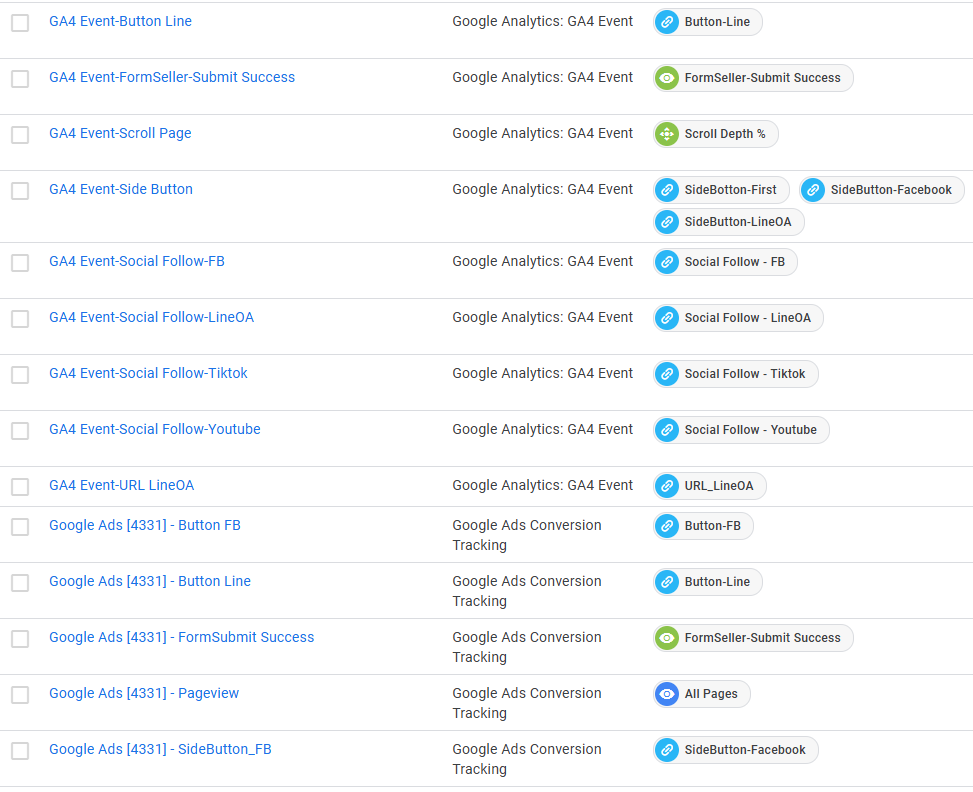The width and height of the screenshot is (973, 792).
Task: Click the Button-FB trigger link icon
Action: tap(667, 526)
